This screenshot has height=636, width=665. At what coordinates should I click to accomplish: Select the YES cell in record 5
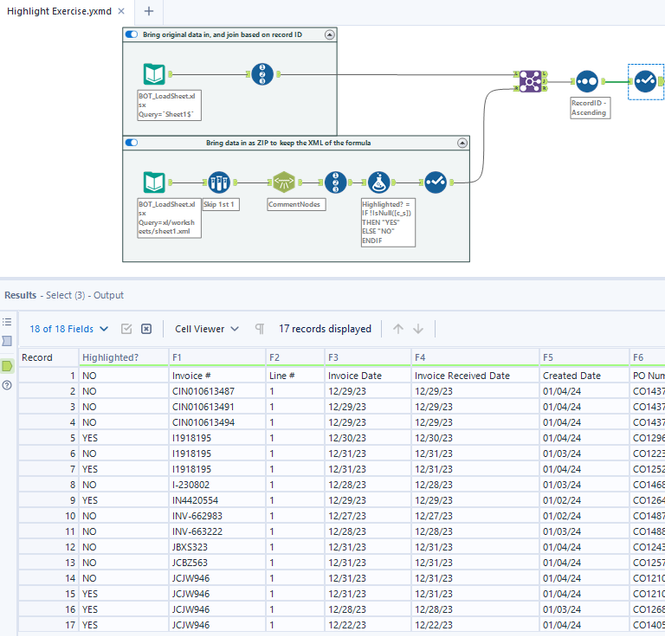point(123,438)
